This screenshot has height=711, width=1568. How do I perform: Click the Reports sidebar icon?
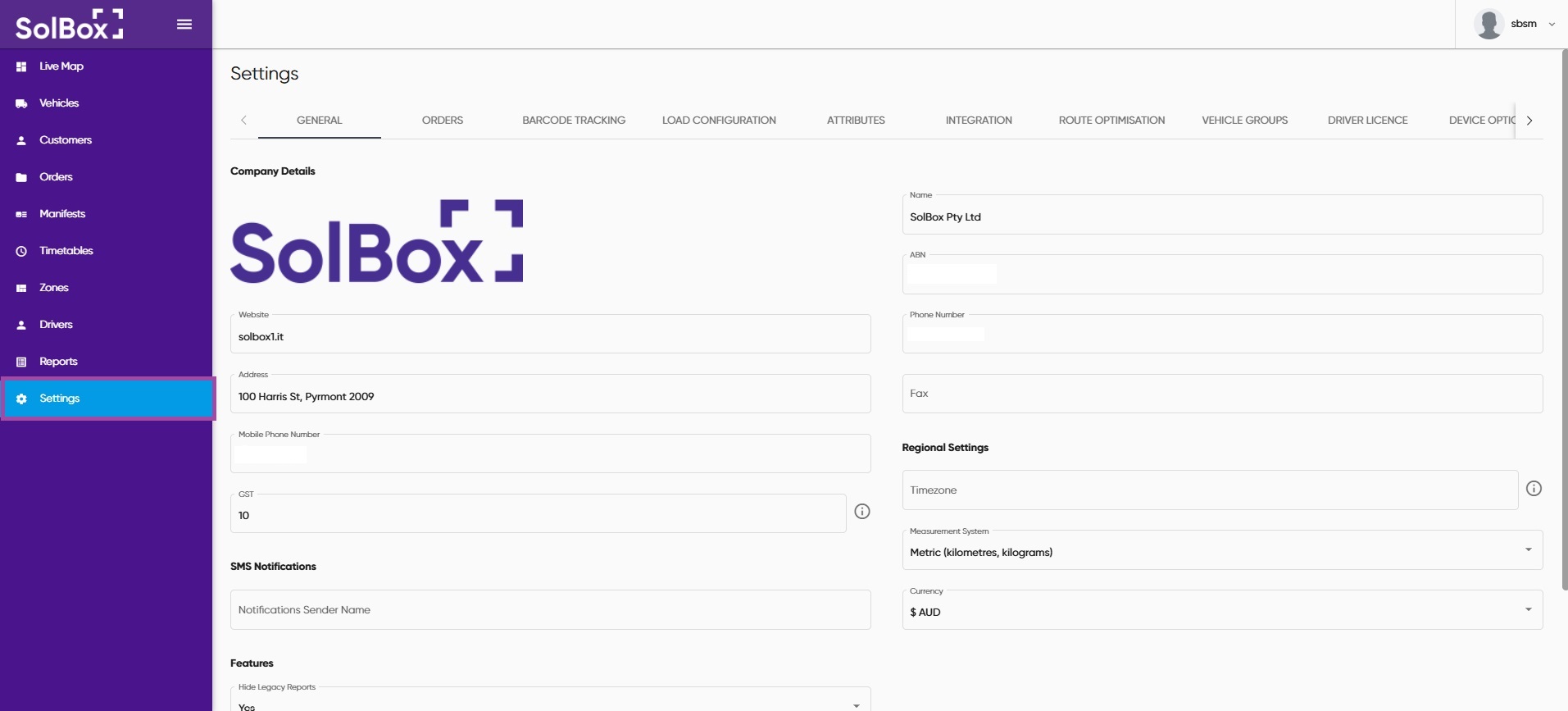coord(21,362)
